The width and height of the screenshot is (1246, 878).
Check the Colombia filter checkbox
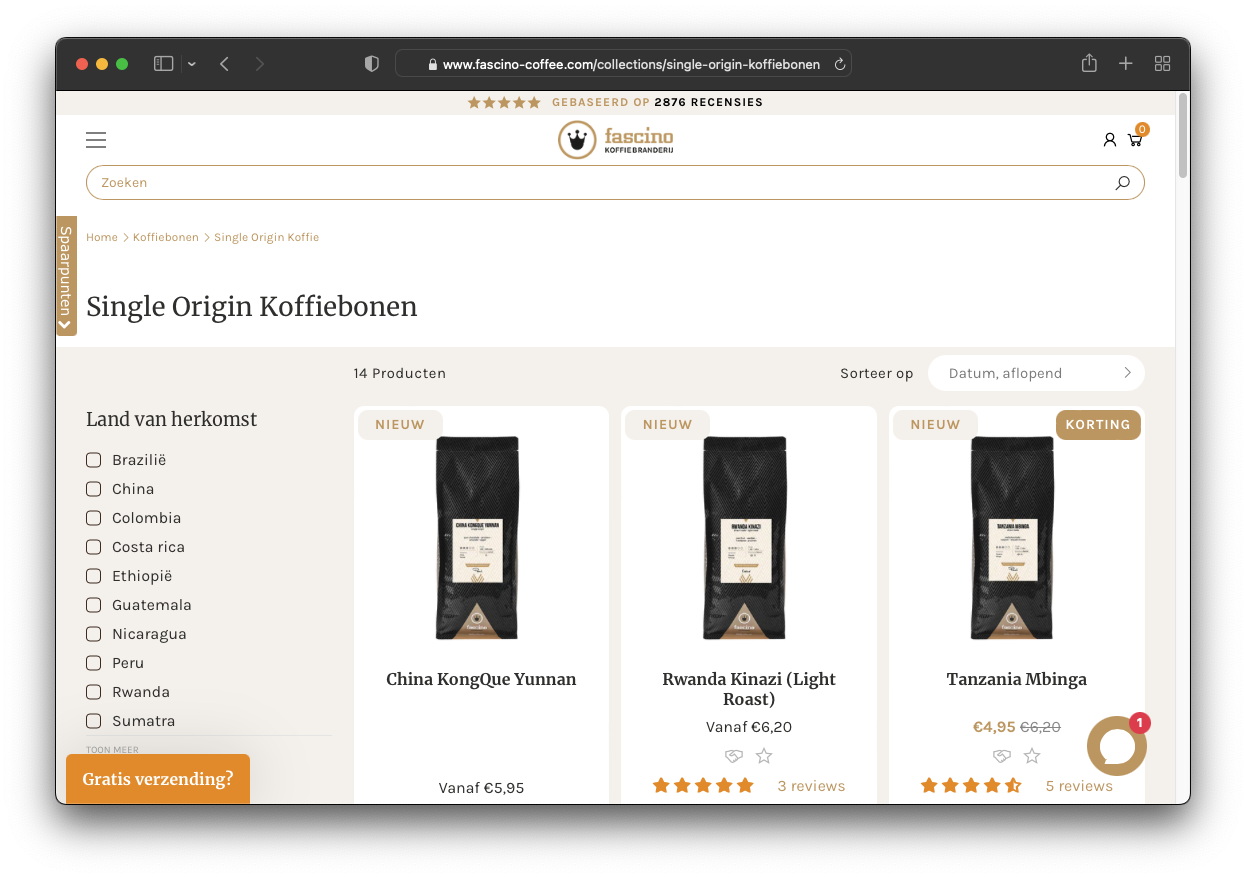point(94,518)
